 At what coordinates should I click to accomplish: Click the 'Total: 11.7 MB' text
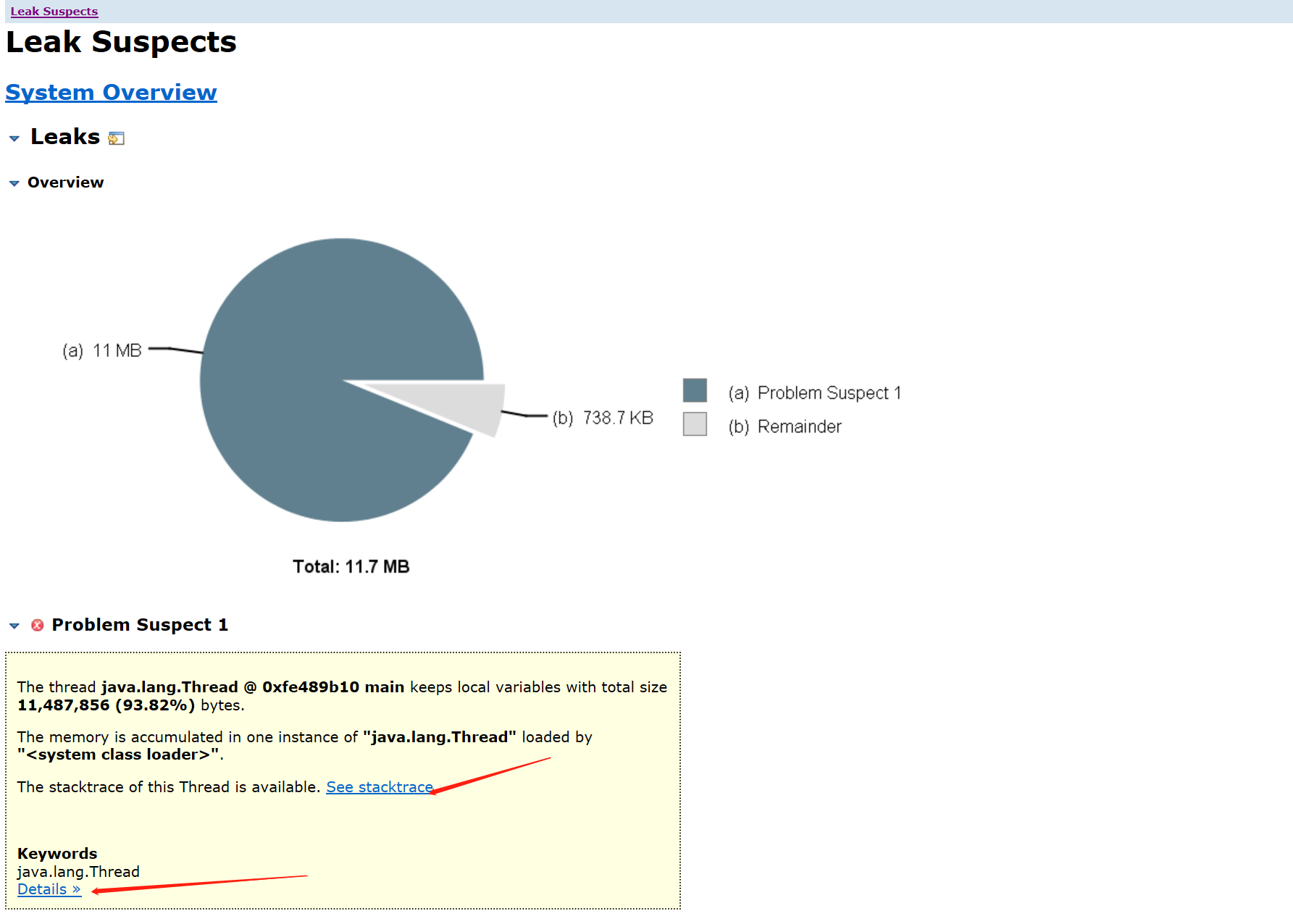coord(351,566)
